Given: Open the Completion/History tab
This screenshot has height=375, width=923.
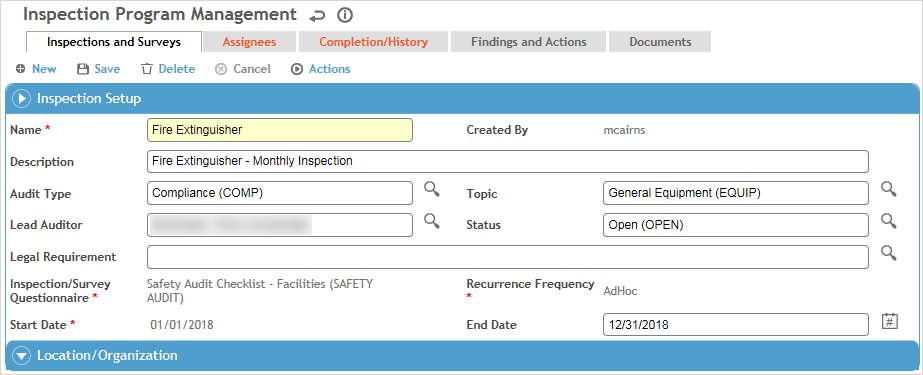Looking at the screenshot, I should (x=373, y=42).
